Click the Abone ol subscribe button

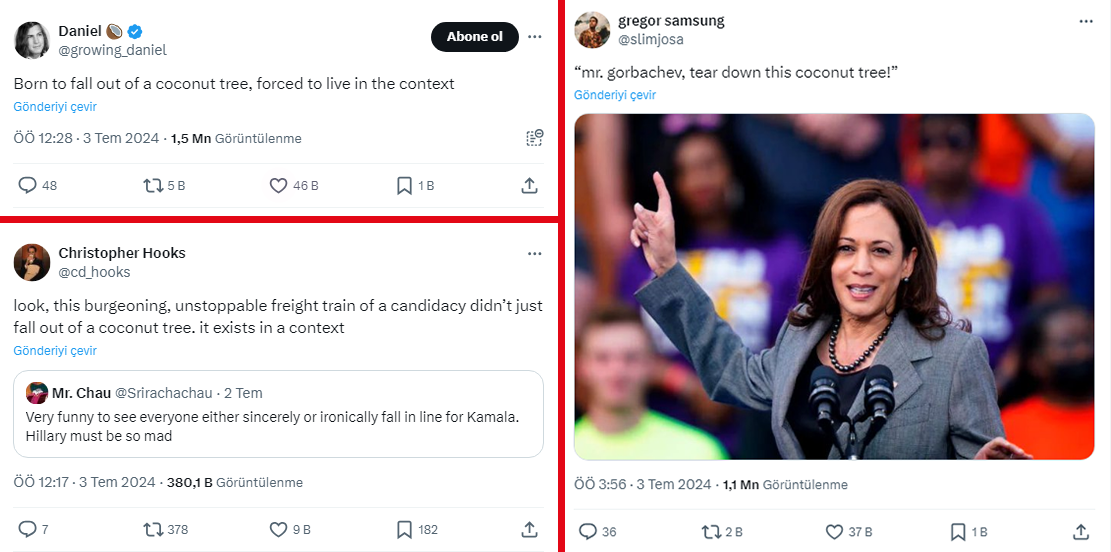point(475,37)
